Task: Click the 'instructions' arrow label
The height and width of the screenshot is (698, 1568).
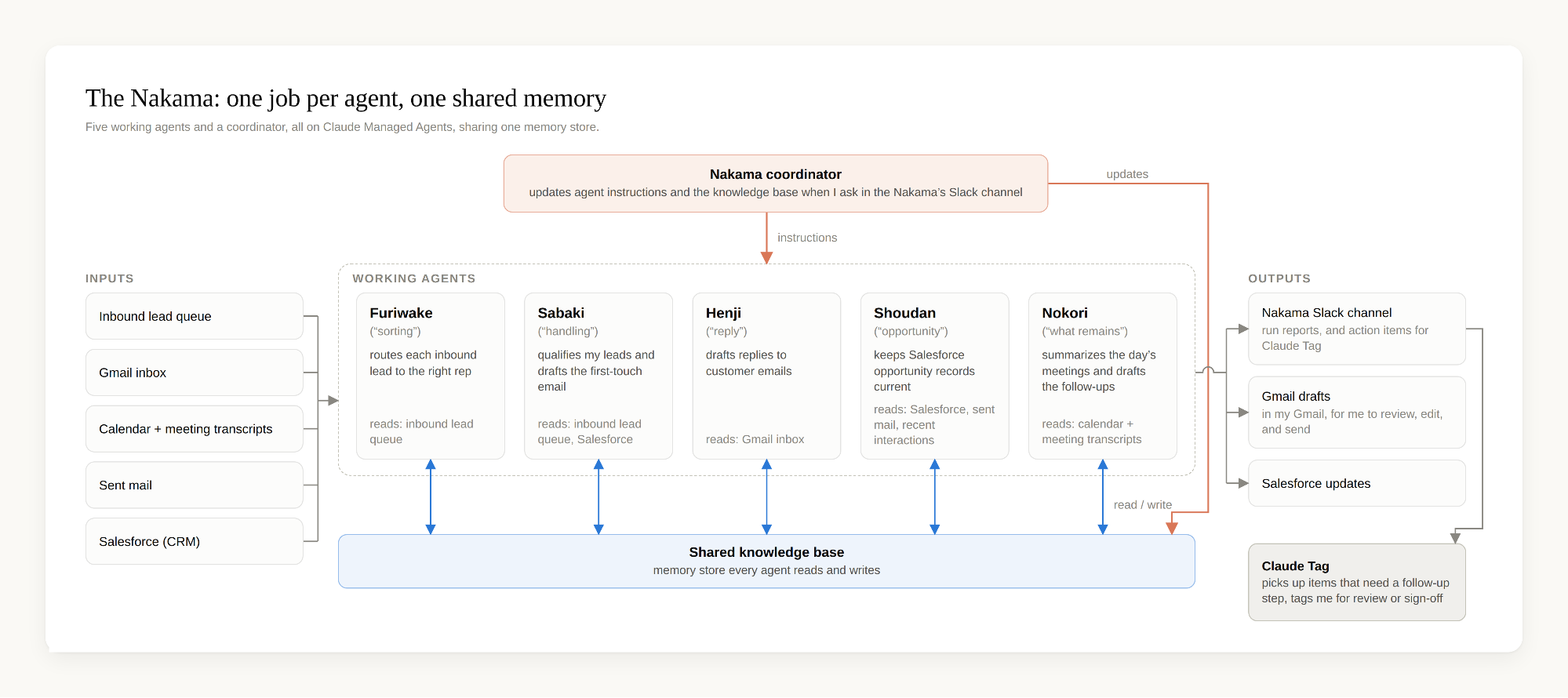Action: (x=807, y=238)
